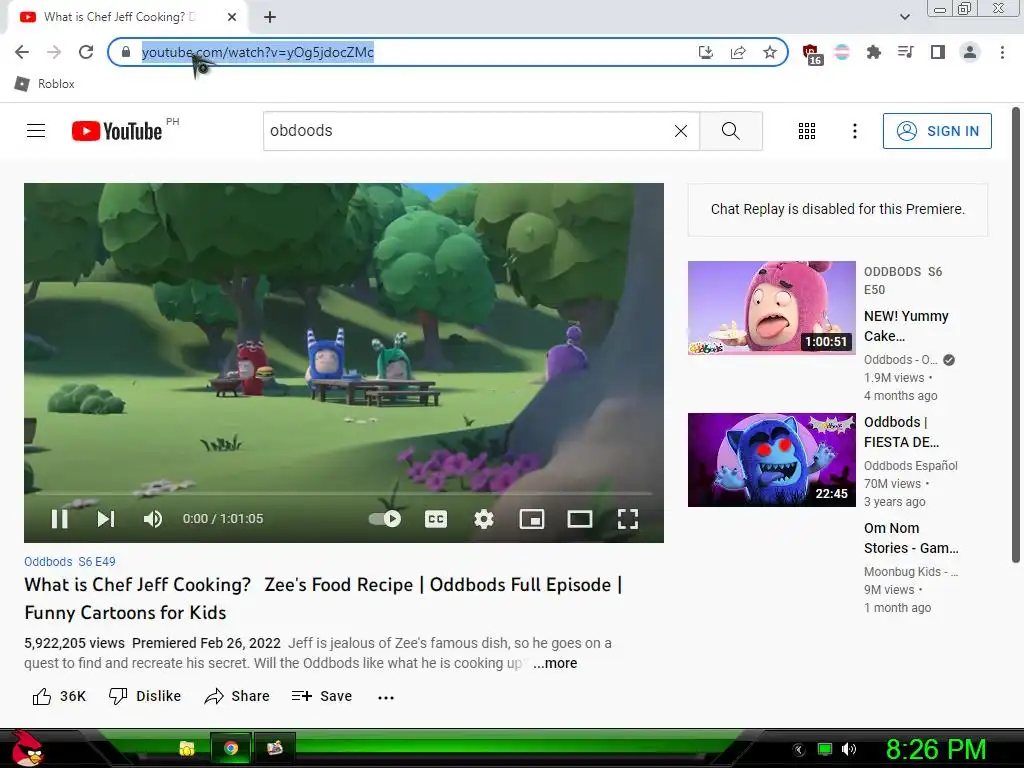Pause the video playback
This screenshot has height=768, width=1024.
coord(59,519)
